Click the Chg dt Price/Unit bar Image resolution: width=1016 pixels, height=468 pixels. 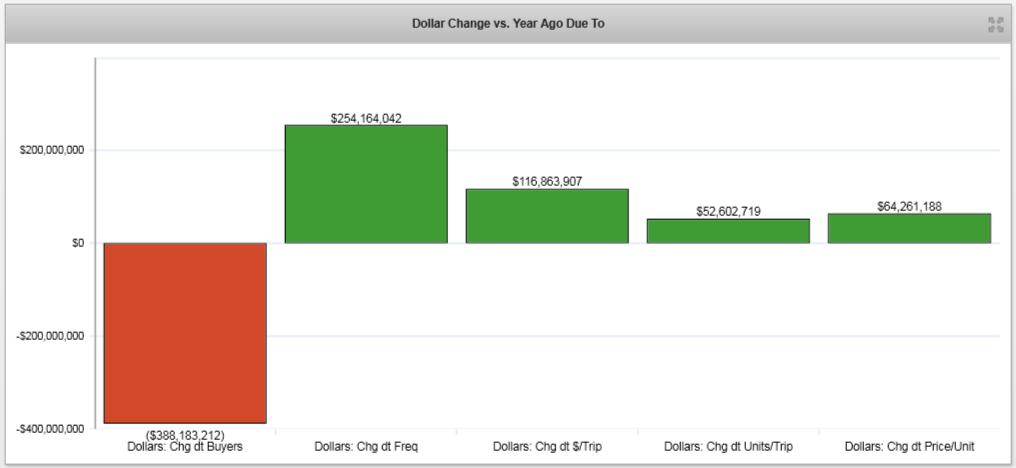click(909, 228)
